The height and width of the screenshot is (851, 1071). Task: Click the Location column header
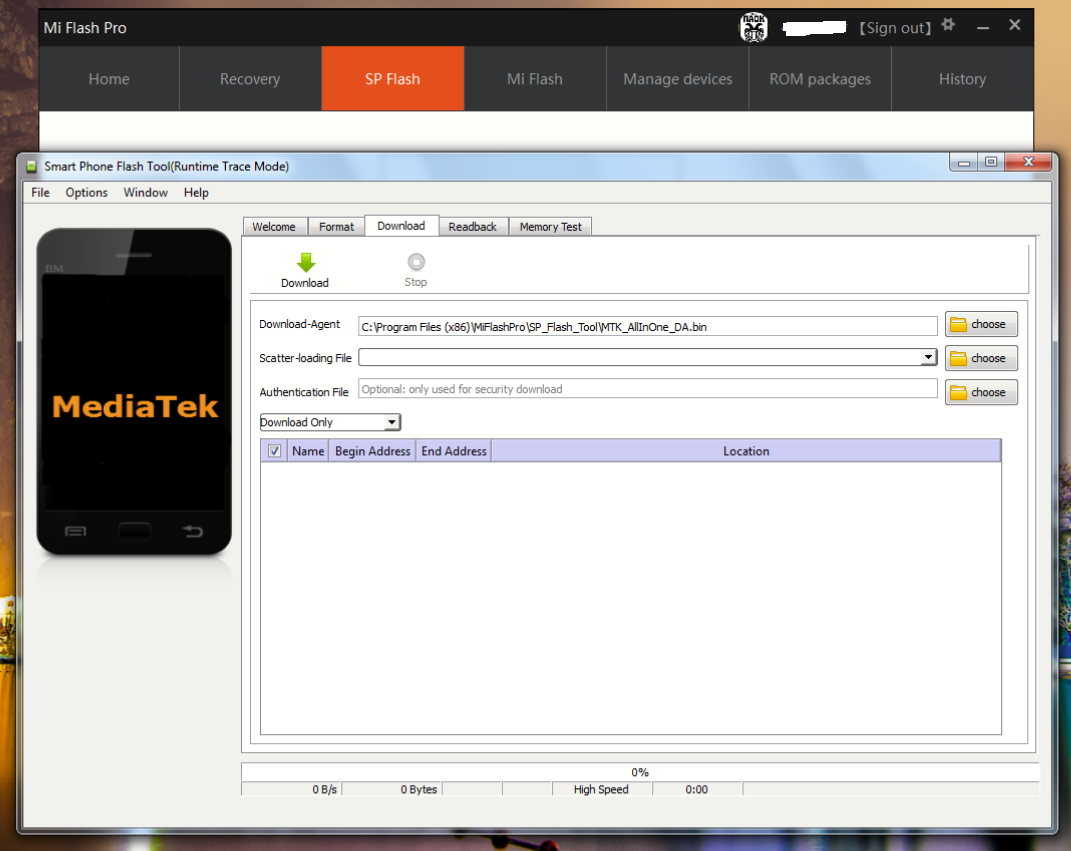pos(746,451)
